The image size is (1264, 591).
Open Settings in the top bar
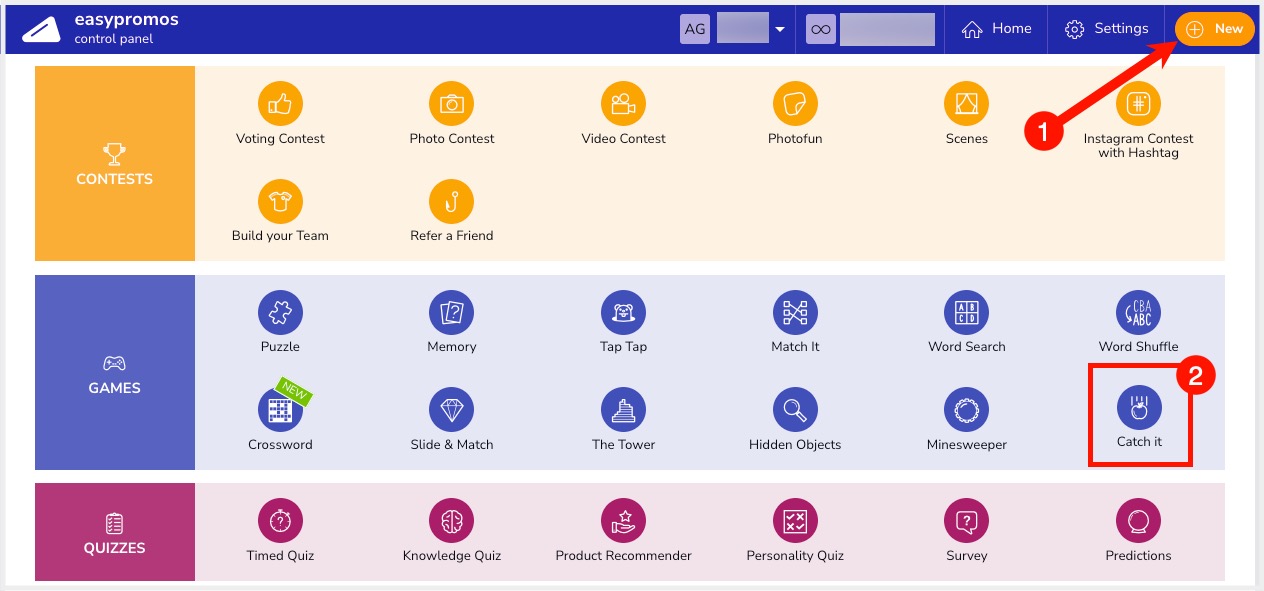point(1106,29)
